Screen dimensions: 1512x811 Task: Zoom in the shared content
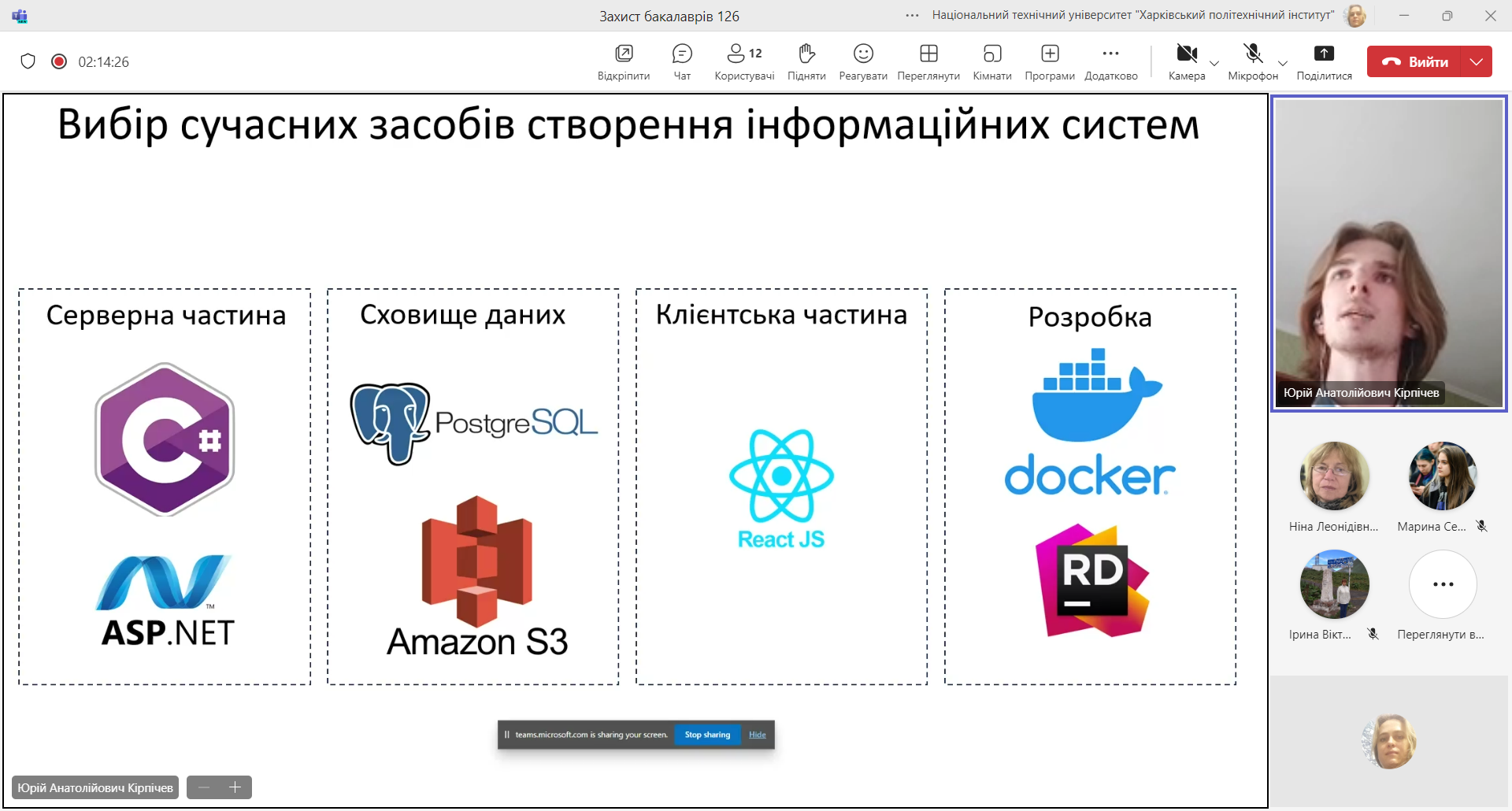tap(235, 787)
